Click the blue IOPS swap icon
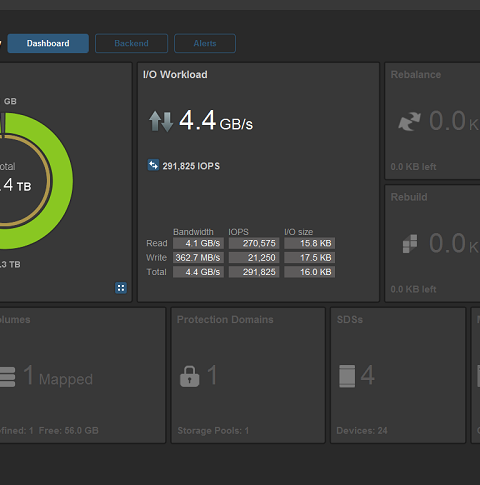480x485 pixels. 153,165
